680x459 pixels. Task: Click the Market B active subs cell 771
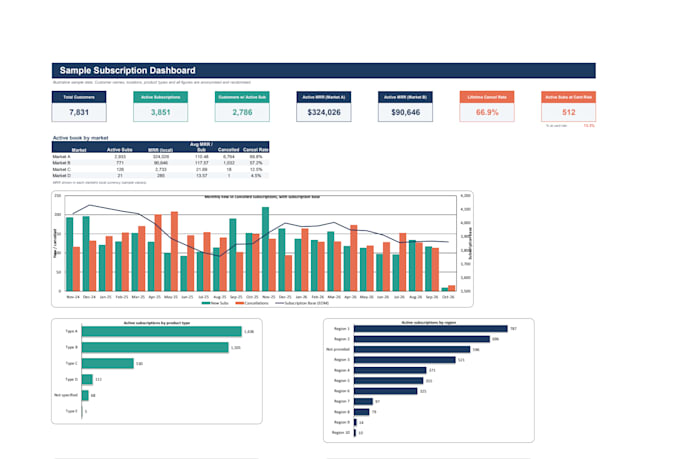point(120,163)
